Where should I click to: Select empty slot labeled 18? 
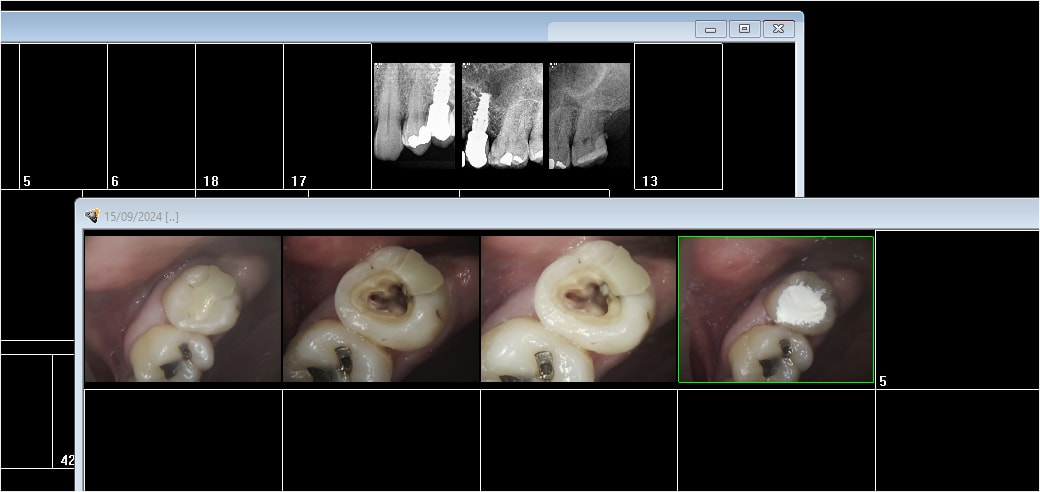(x=239, y=115)
